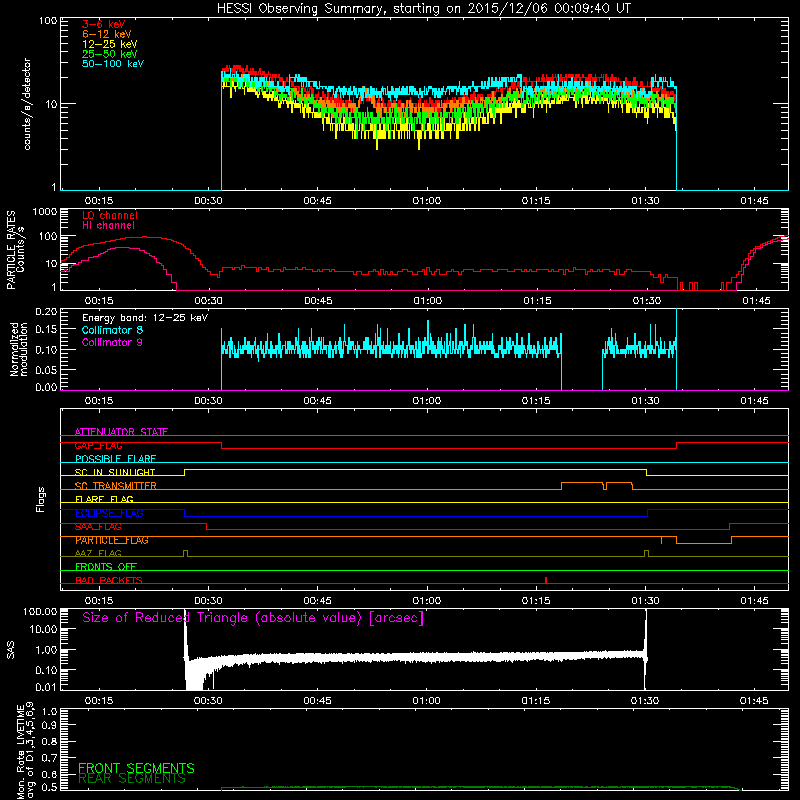Click the SC_TRANSMITTER flag label

tap(116, 486)
